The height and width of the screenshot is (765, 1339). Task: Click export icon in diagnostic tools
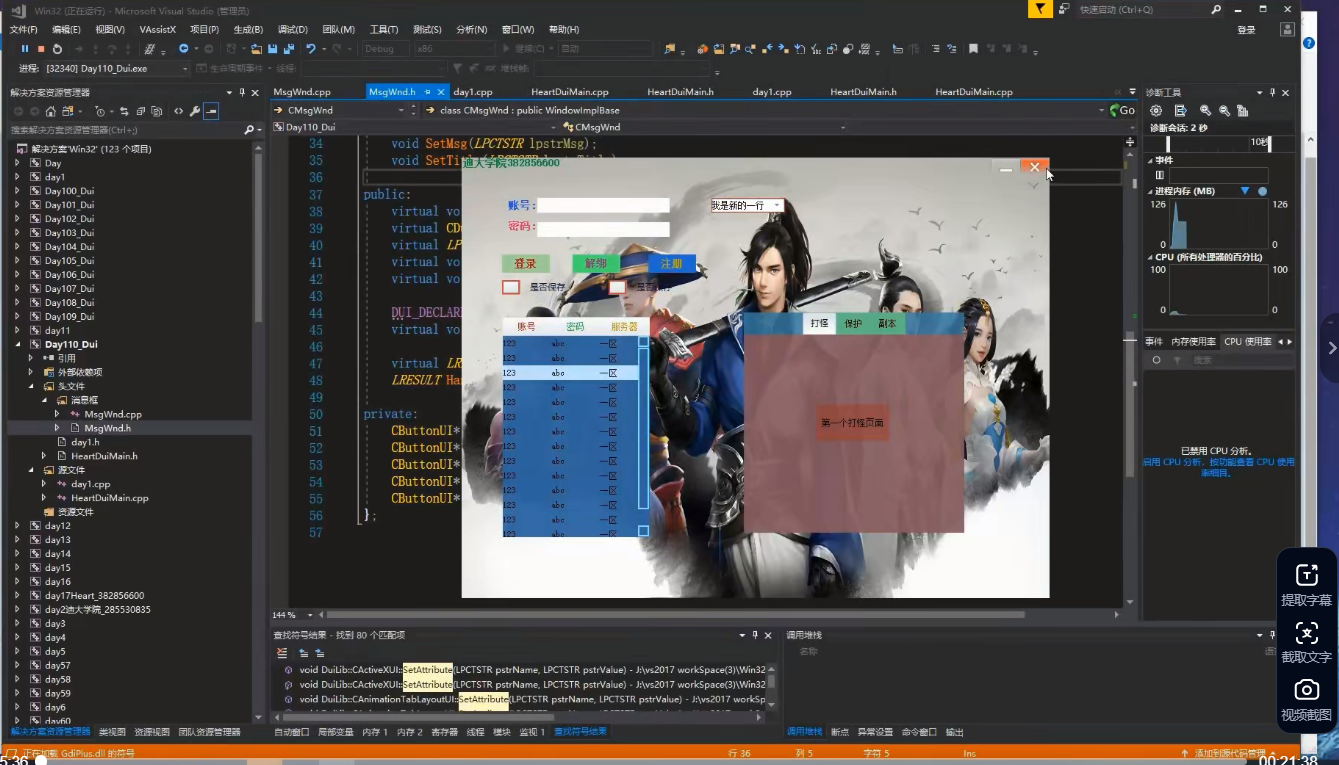click(x=1181, y=111)
